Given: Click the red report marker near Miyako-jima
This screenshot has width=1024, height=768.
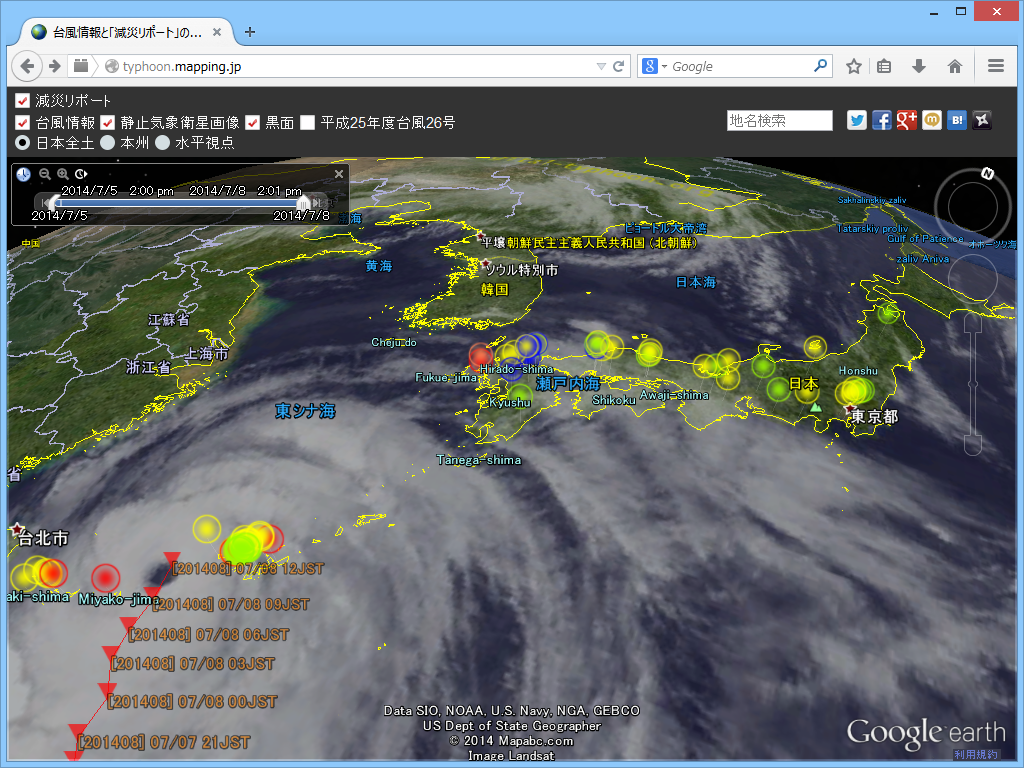Looking at the screenshot, I should [x=105, y=578].
